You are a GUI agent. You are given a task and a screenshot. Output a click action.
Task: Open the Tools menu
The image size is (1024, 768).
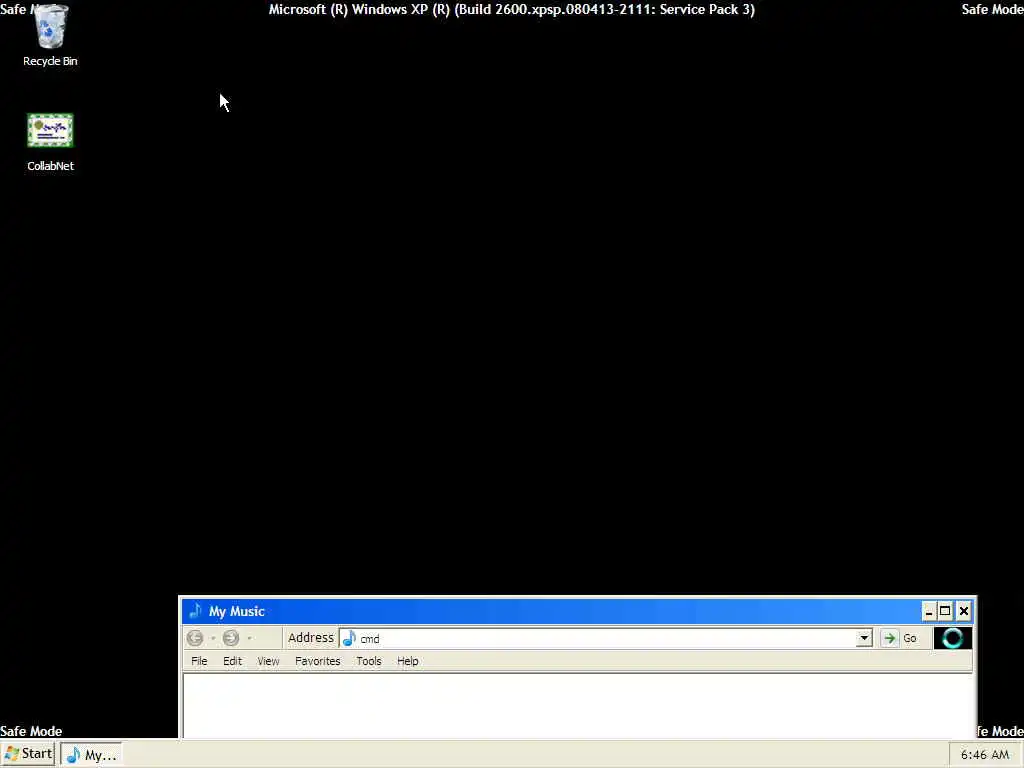(x=368, y=661)
